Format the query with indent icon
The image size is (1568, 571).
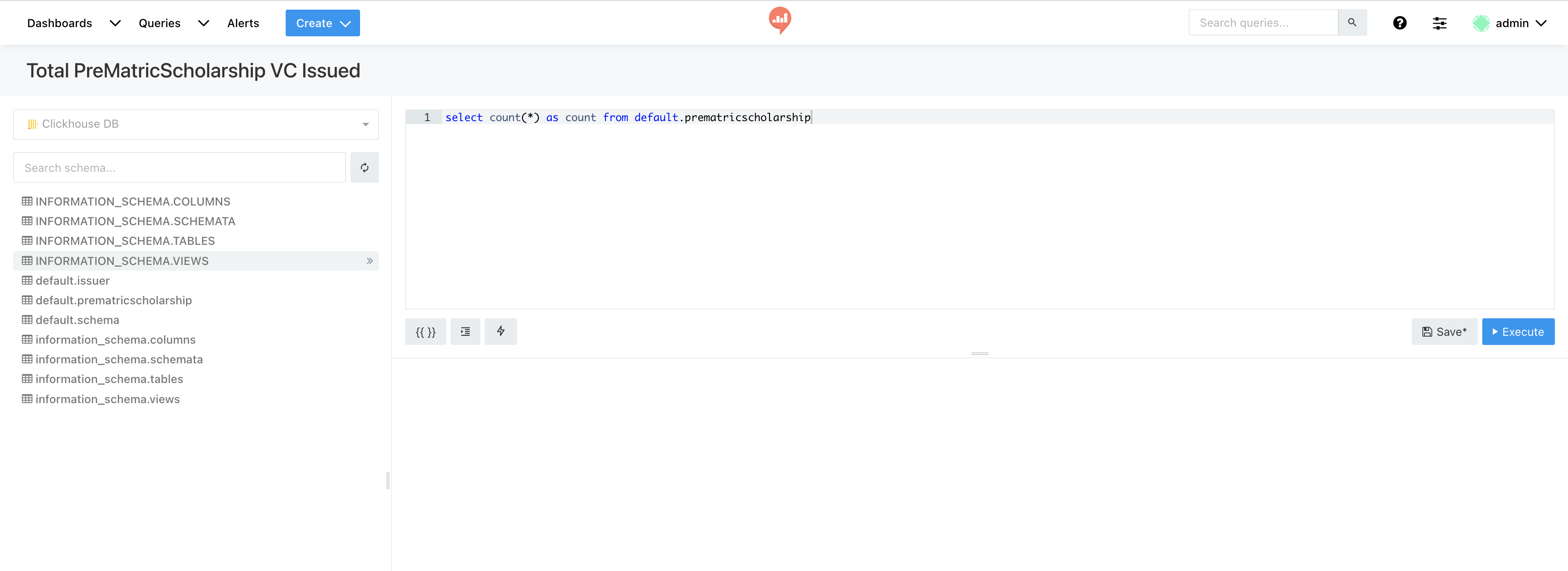click(465, 332)
